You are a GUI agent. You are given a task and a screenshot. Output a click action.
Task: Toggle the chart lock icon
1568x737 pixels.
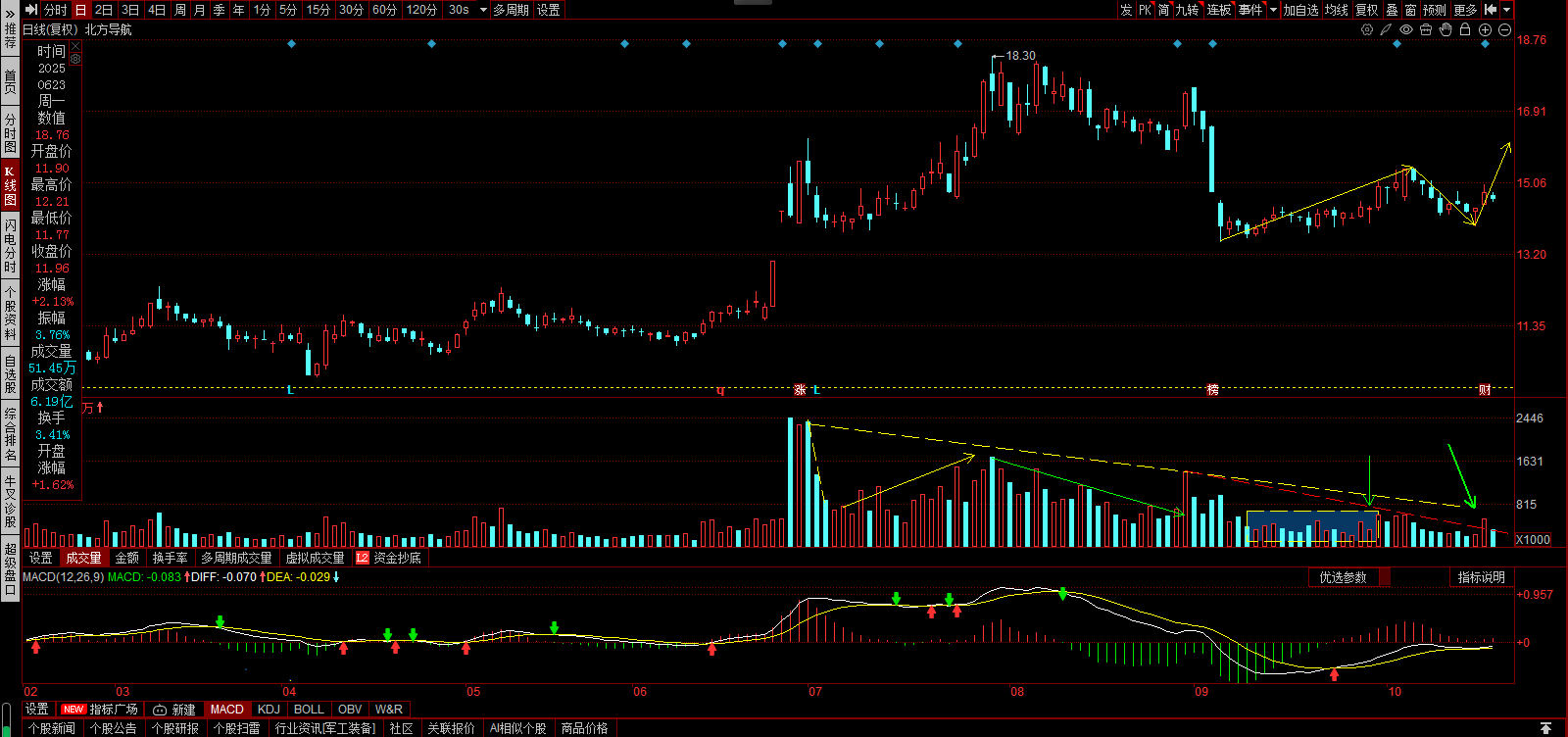[x=1465, y=29]
